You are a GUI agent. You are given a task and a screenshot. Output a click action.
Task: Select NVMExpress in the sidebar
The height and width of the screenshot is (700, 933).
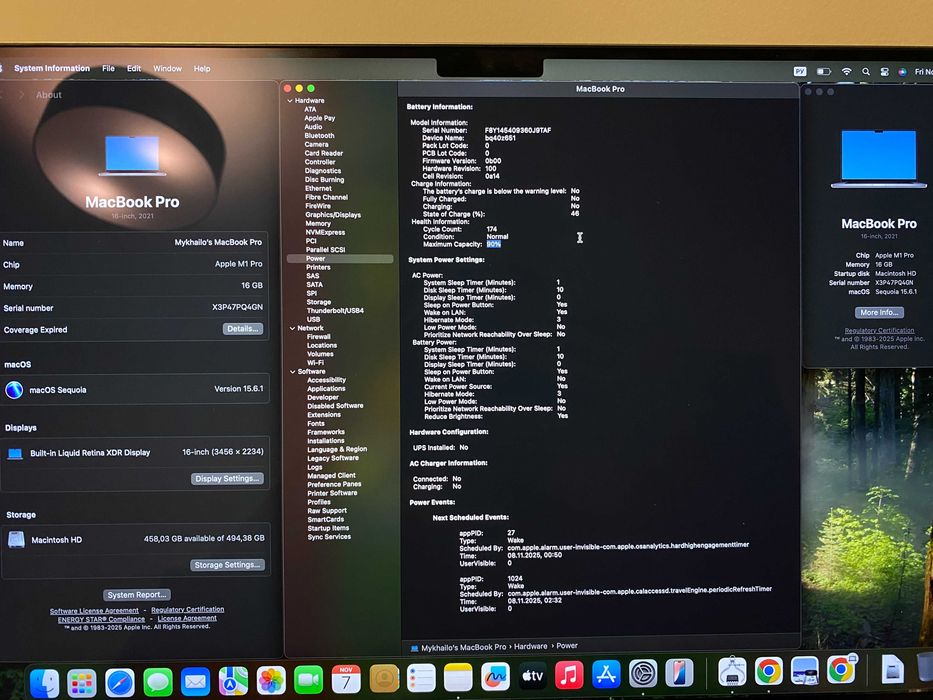tap(325, 232)
